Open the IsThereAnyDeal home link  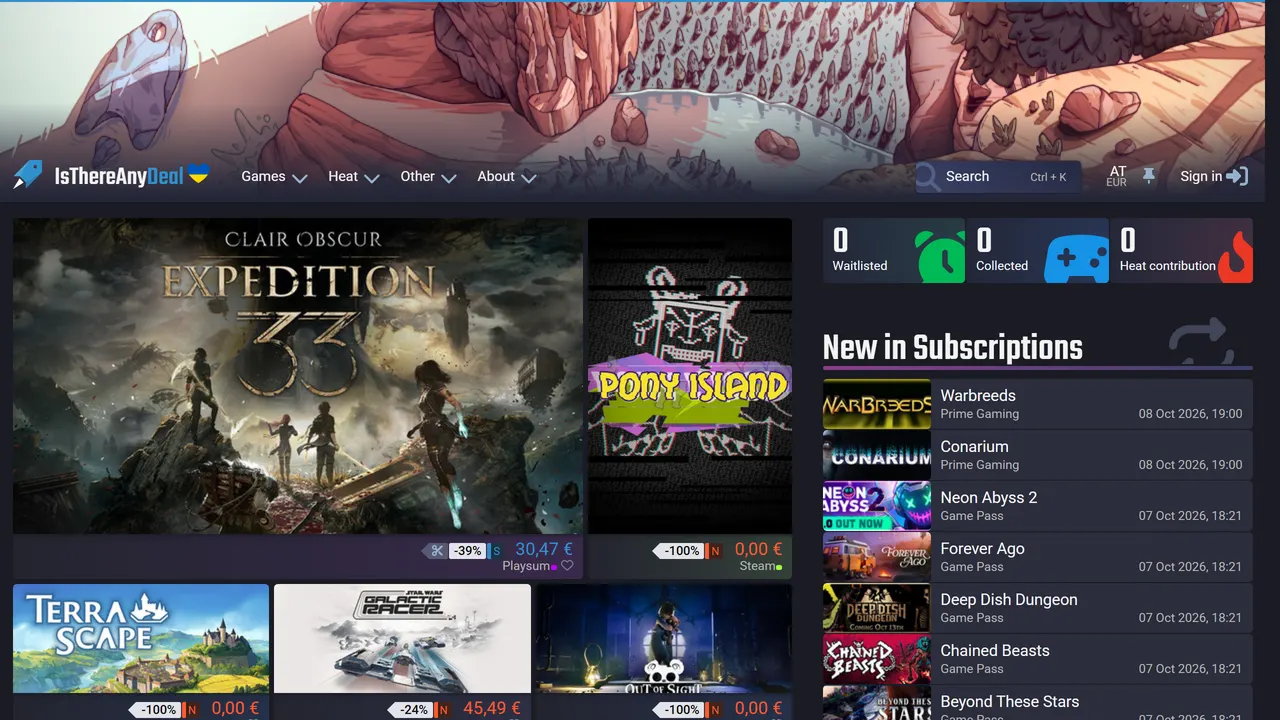[111, 176]
